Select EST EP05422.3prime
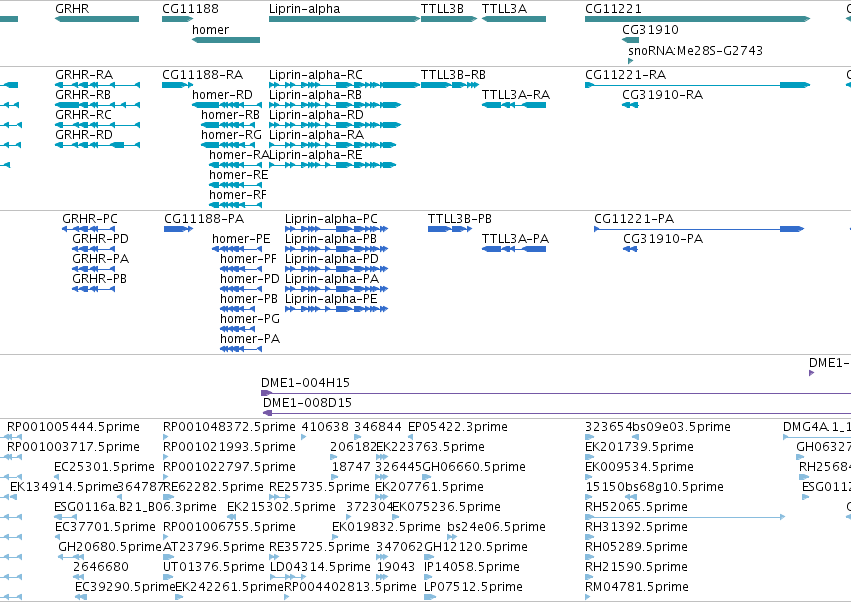The image size is (851, 602). 458,427
